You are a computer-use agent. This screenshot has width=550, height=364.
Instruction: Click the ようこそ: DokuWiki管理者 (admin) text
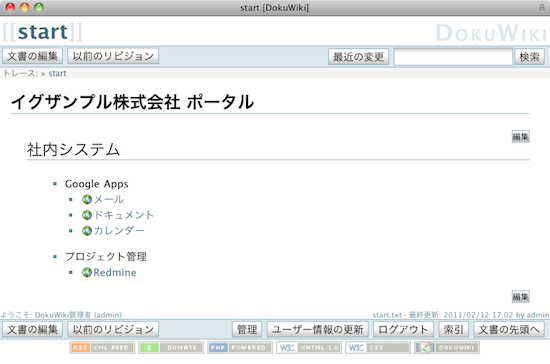click(x=61, y=315)
